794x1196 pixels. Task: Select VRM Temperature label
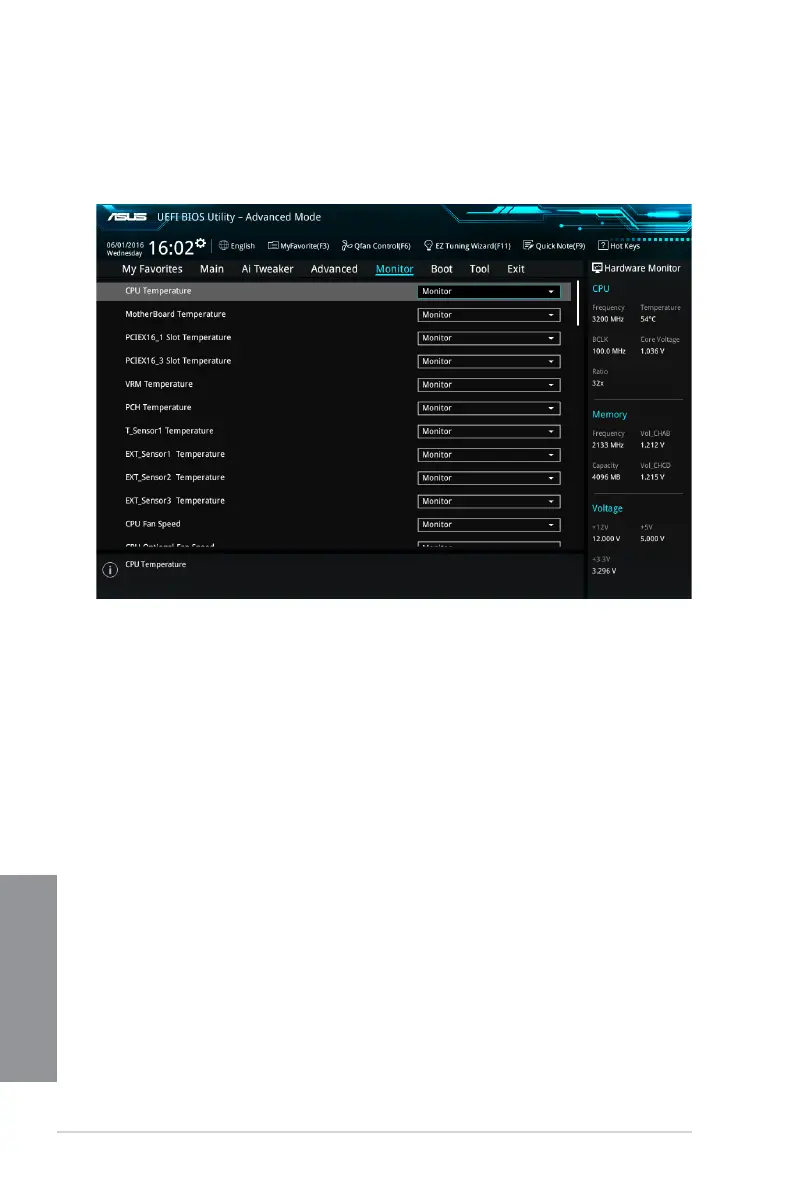pos(159,384)
